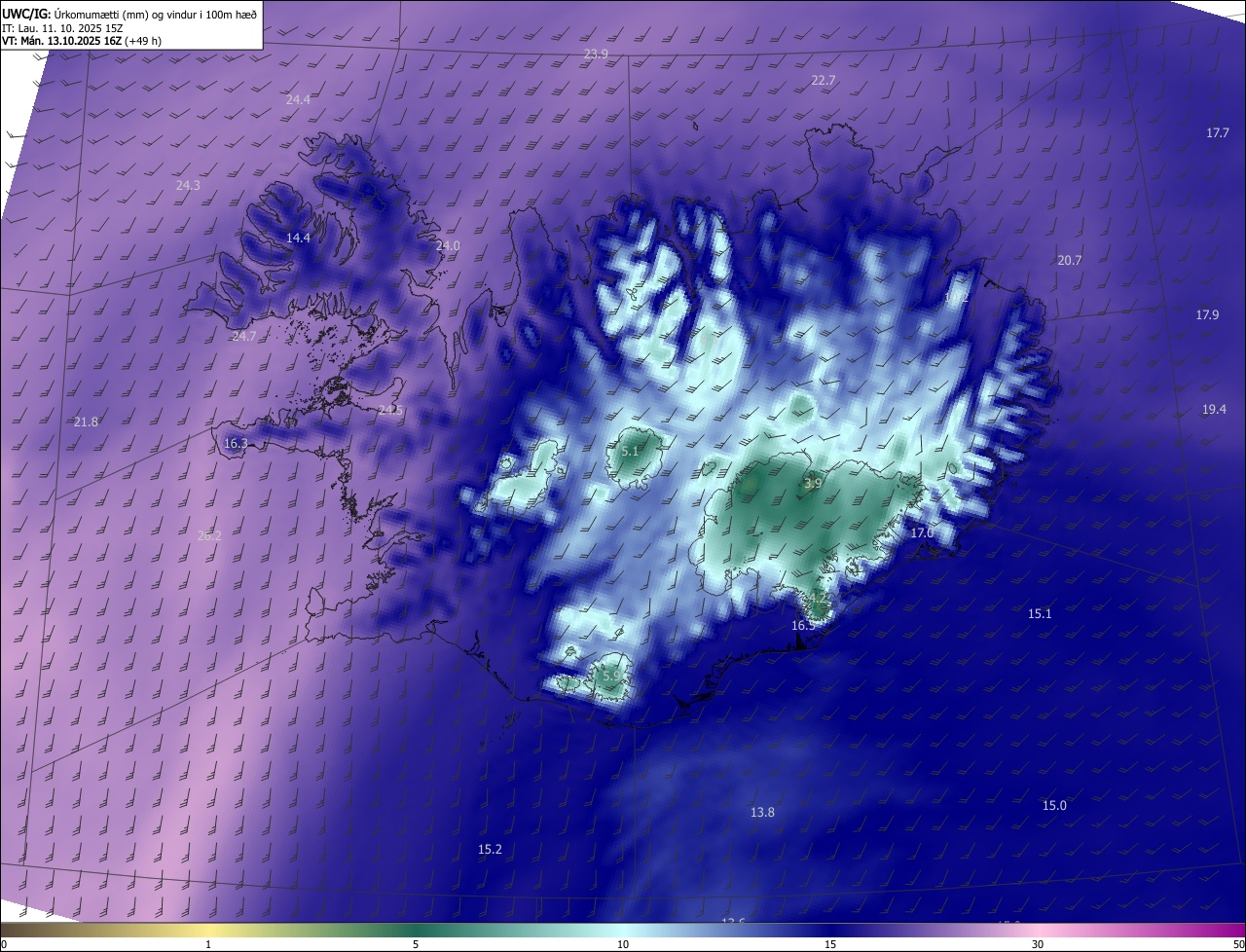Screen dimensions: 1246x952
Task: Click the map value 19.4
Action: tap(1214, 410)
